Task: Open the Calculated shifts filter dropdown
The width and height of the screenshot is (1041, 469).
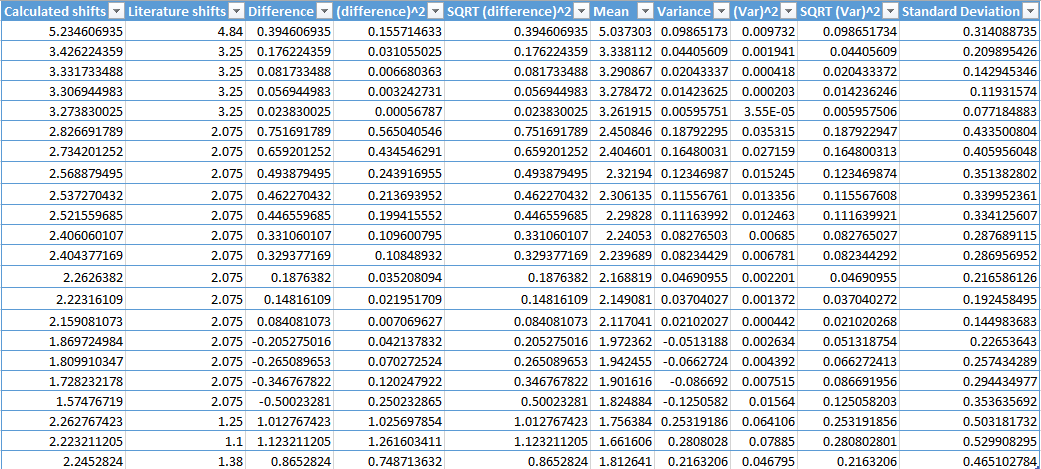Action: (116, 11)
